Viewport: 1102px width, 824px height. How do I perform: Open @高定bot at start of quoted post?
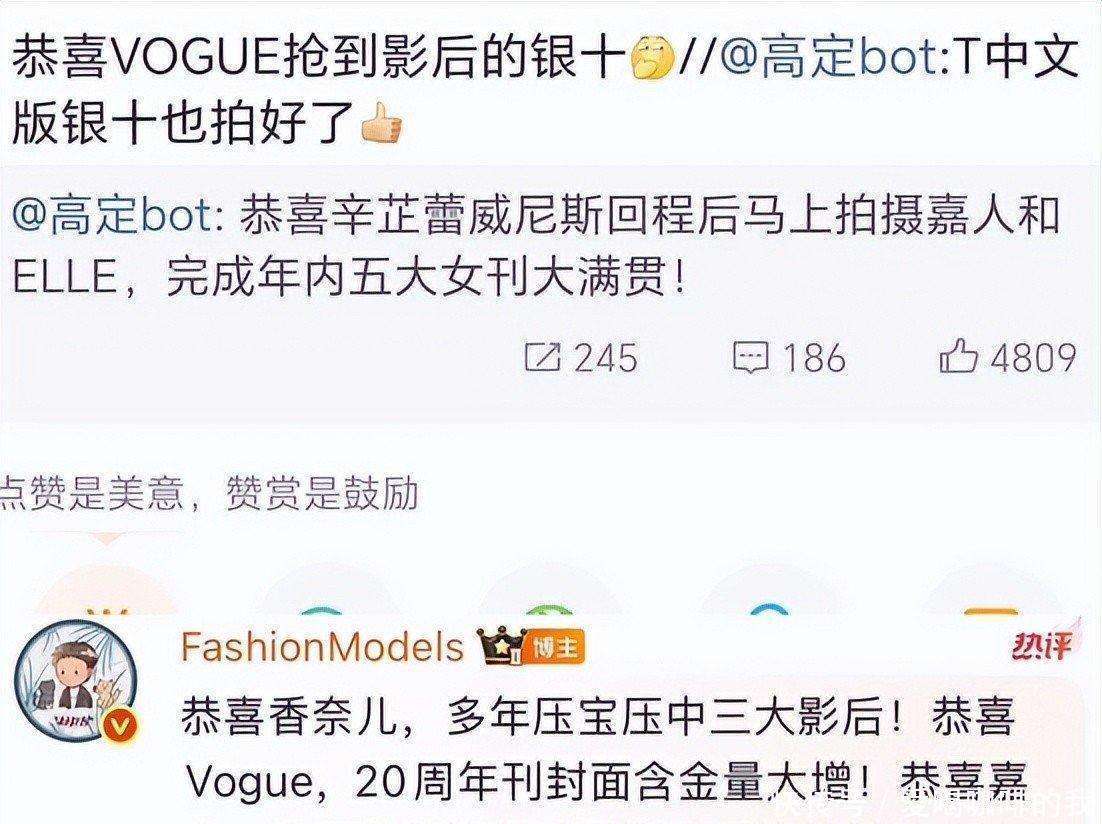click(114, 216)
